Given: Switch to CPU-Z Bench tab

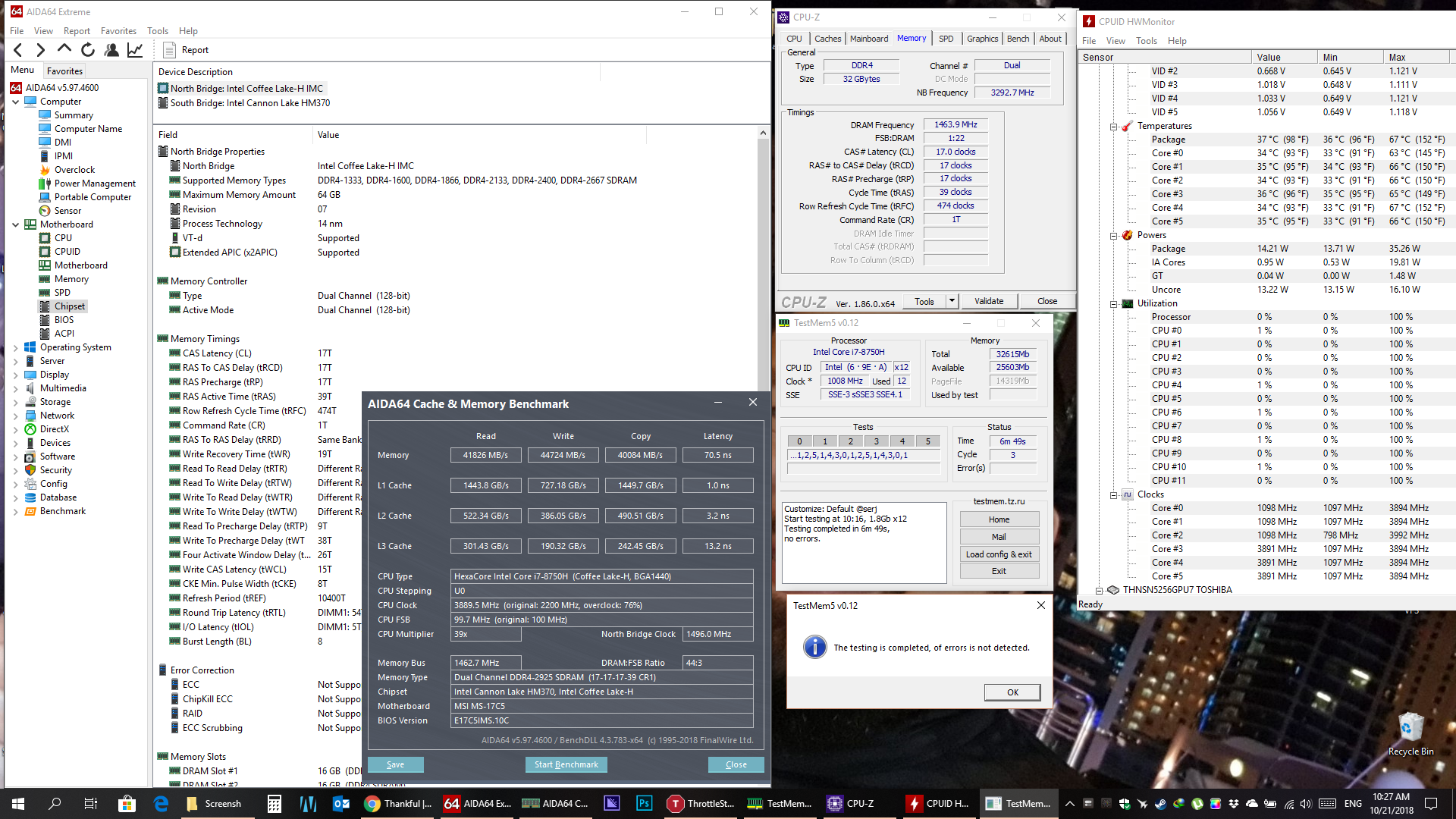Looking at the screenshot, I should coord(1018,39).
